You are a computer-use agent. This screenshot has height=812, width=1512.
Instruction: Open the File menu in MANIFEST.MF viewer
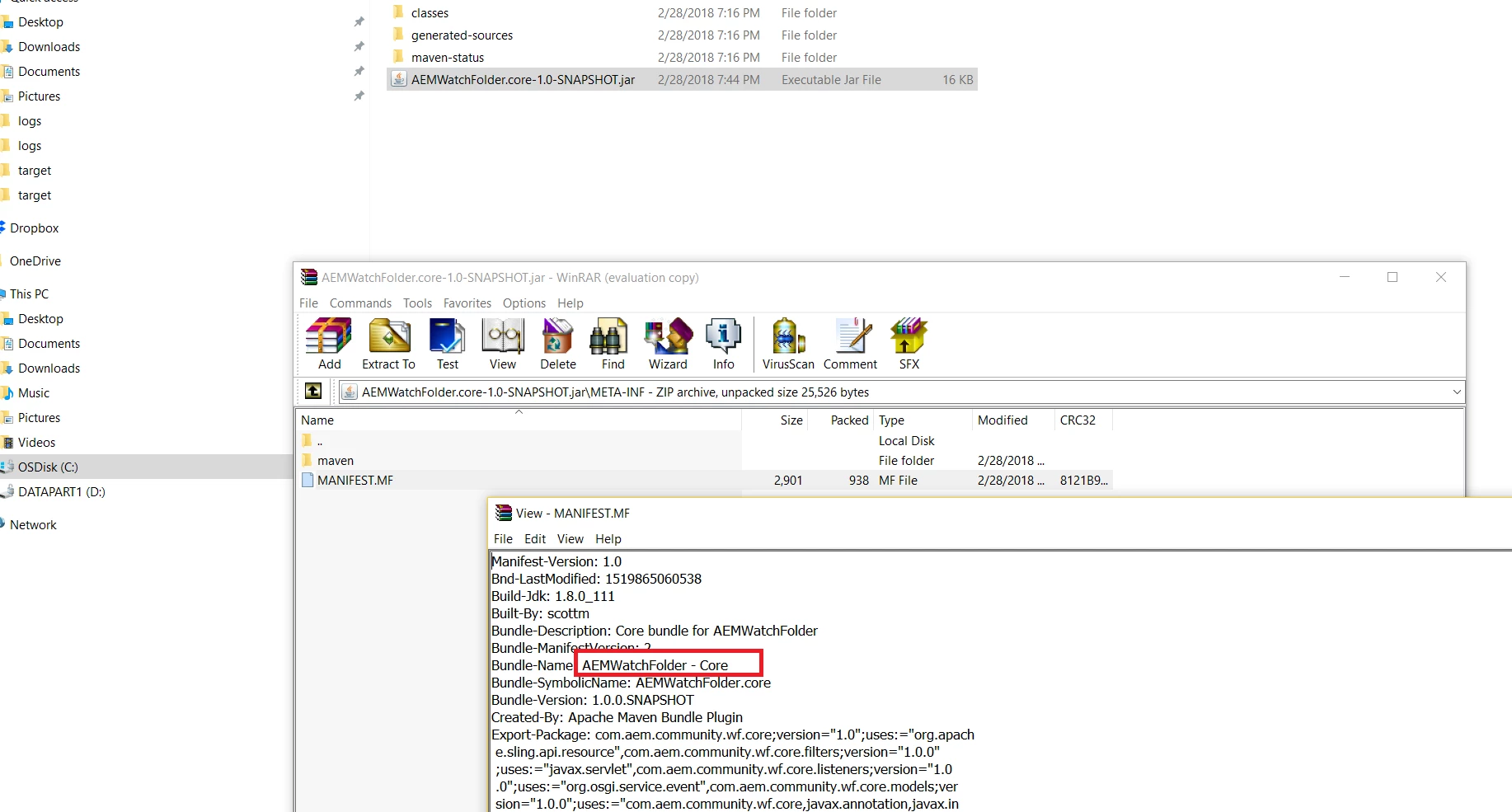coord(503,539)
